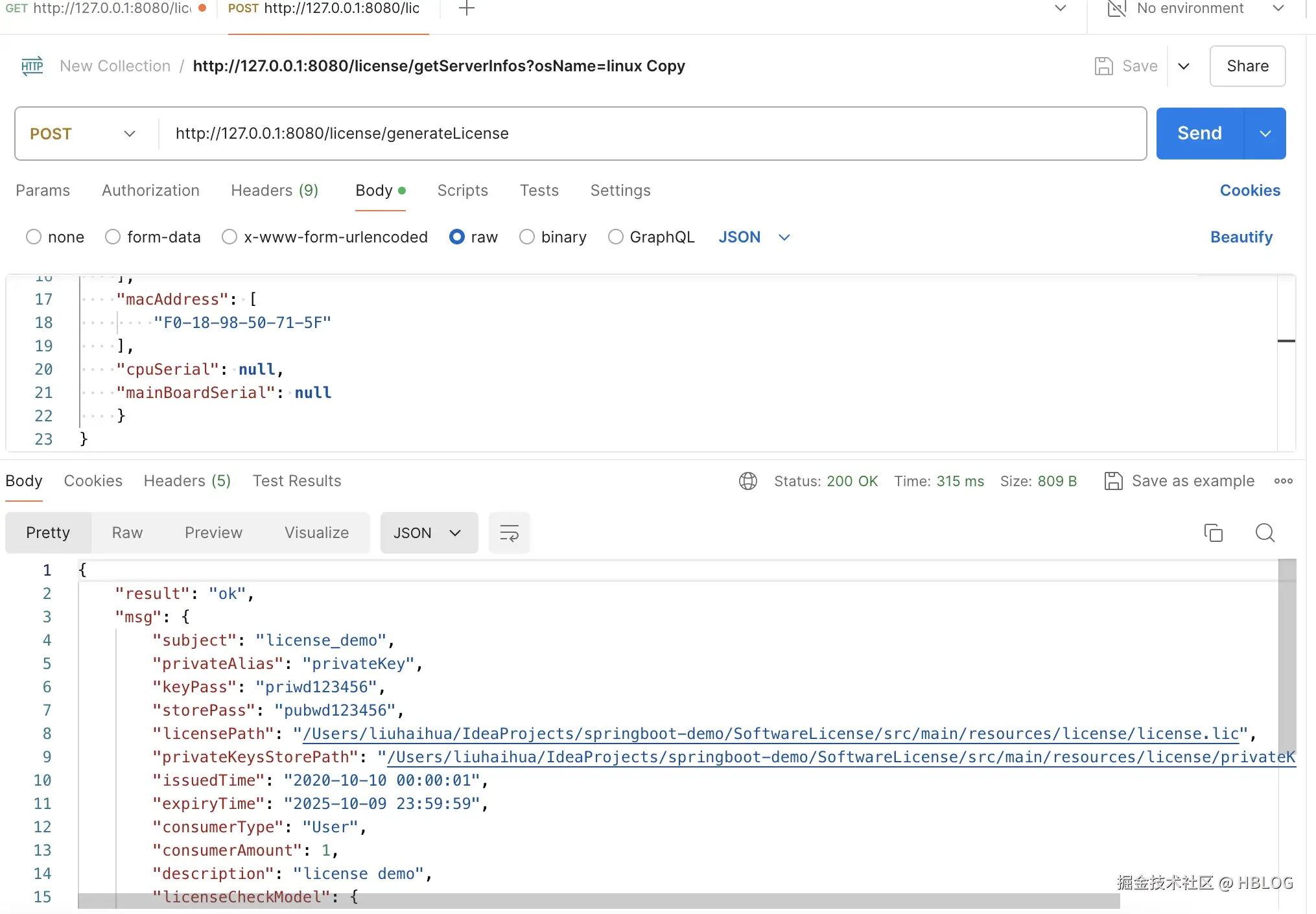Switch to the Headers (9) request tab
Viewport: 1316px width, 914px height.
tap(274, 191)
